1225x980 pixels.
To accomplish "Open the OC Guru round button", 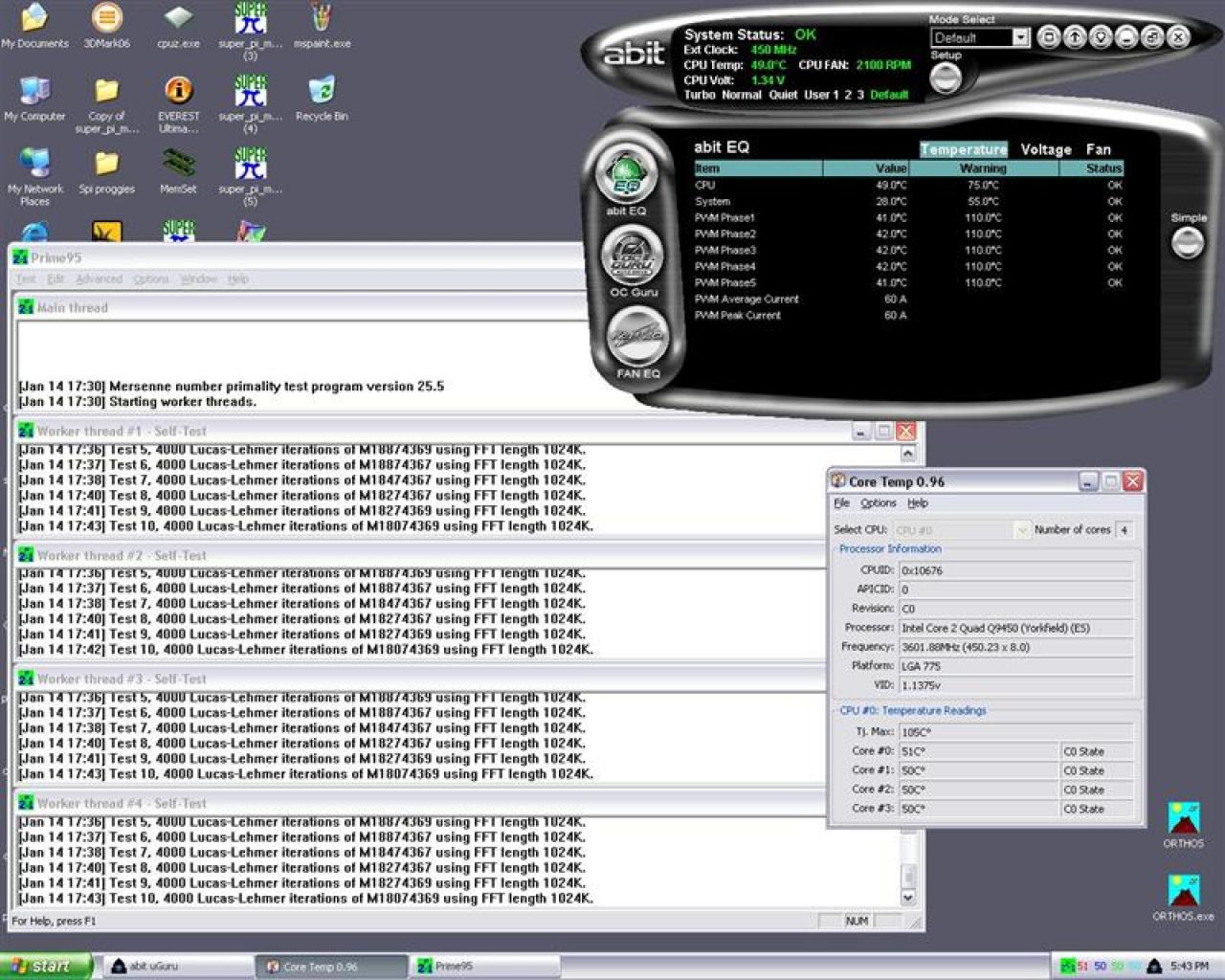I will (x=632, y=255).
